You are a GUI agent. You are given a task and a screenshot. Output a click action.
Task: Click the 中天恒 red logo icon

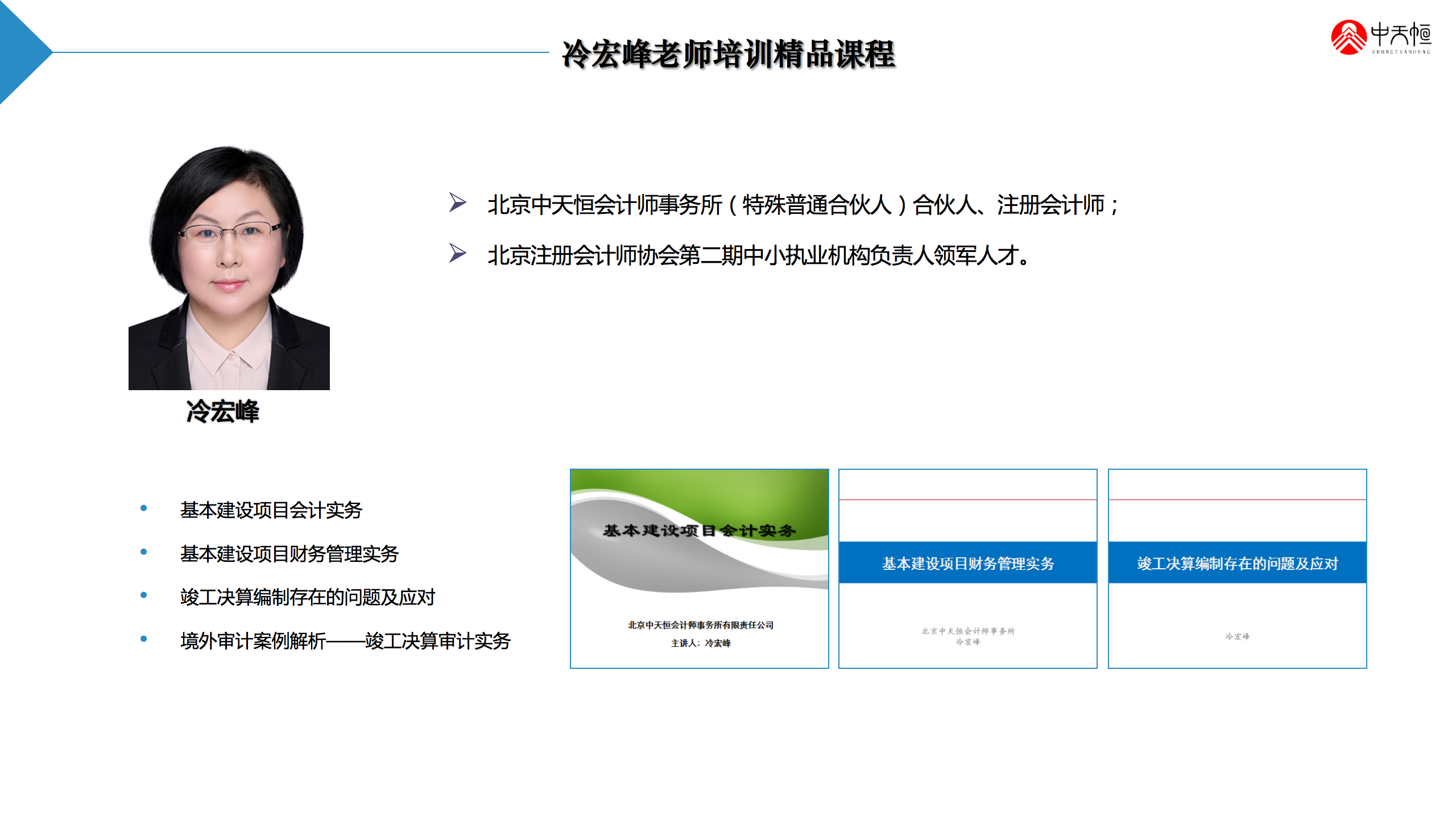pos(1348,38)
